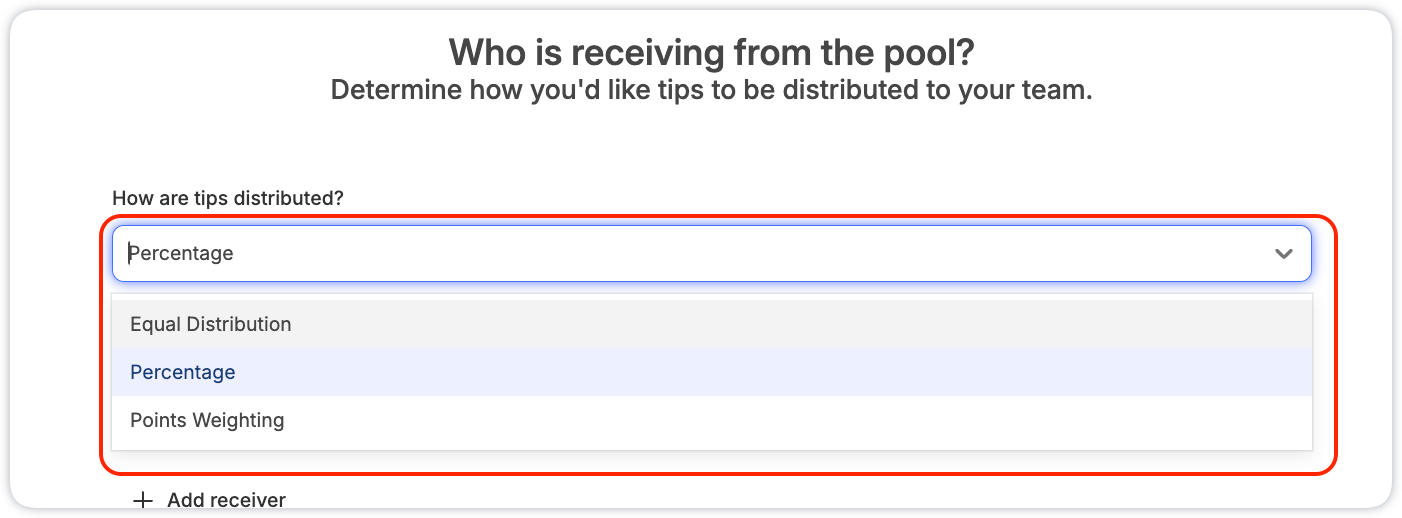Focus the dropdown field showing Percentage
Image resolution: width=1402 pixels, height=518 pixels.
coord(711,253)
